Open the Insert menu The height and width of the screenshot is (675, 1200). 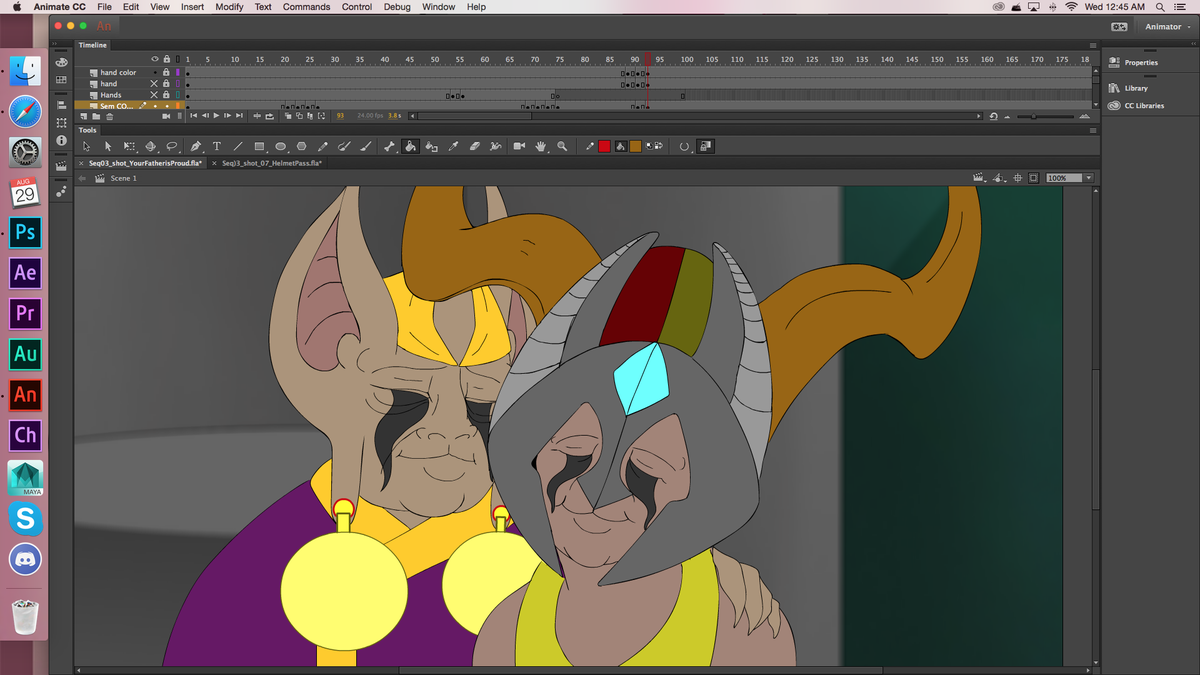[x=192, y=7]
